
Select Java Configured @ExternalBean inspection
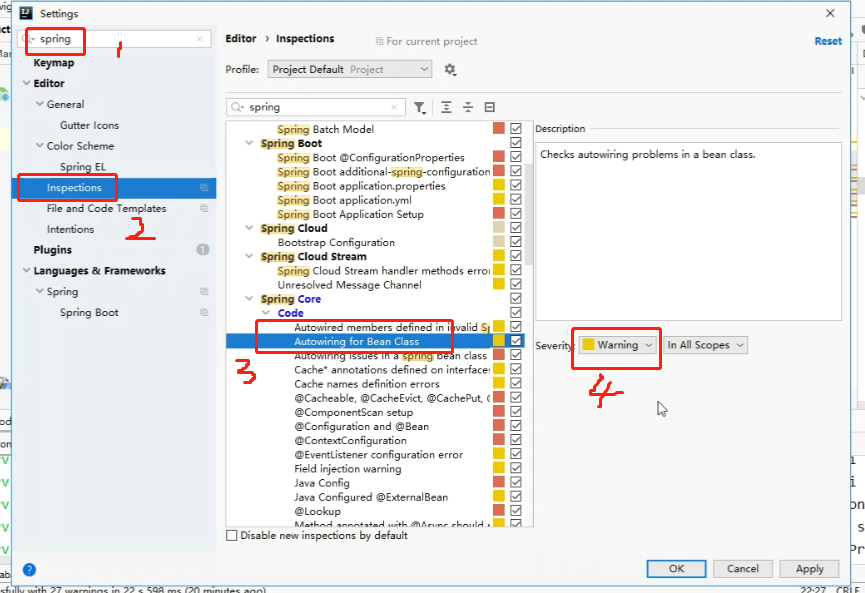pyautogui.click(x=371, y=497)
